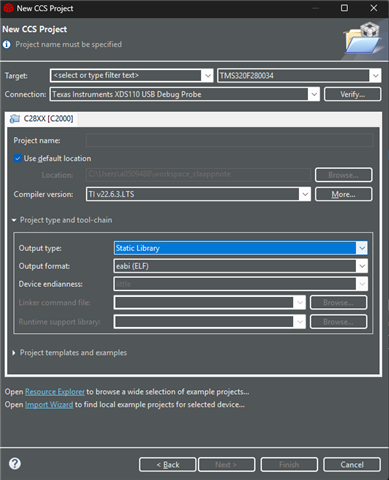Viewport: 389px width, 480px height.
Task: Click the Browse... button for Location
Action: point(343,175)
